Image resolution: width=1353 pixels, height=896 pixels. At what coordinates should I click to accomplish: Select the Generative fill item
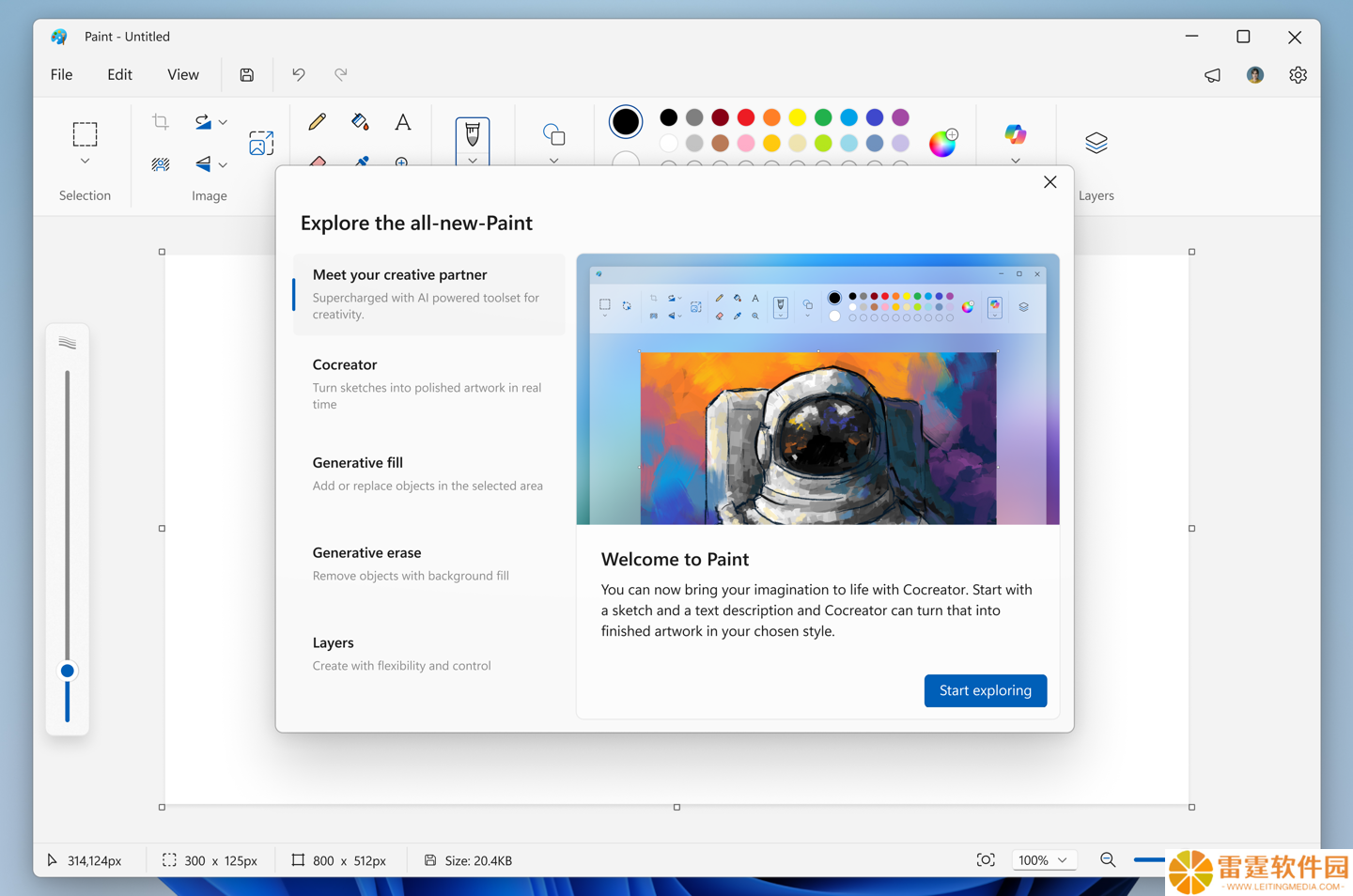(429, 473)
